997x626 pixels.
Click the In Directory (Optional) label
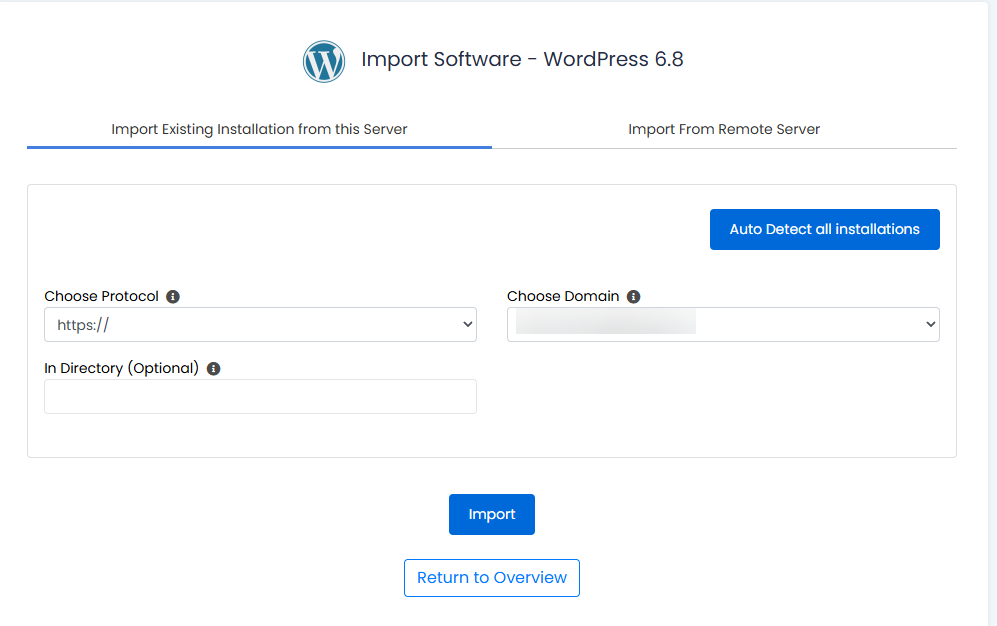(121, 369)
